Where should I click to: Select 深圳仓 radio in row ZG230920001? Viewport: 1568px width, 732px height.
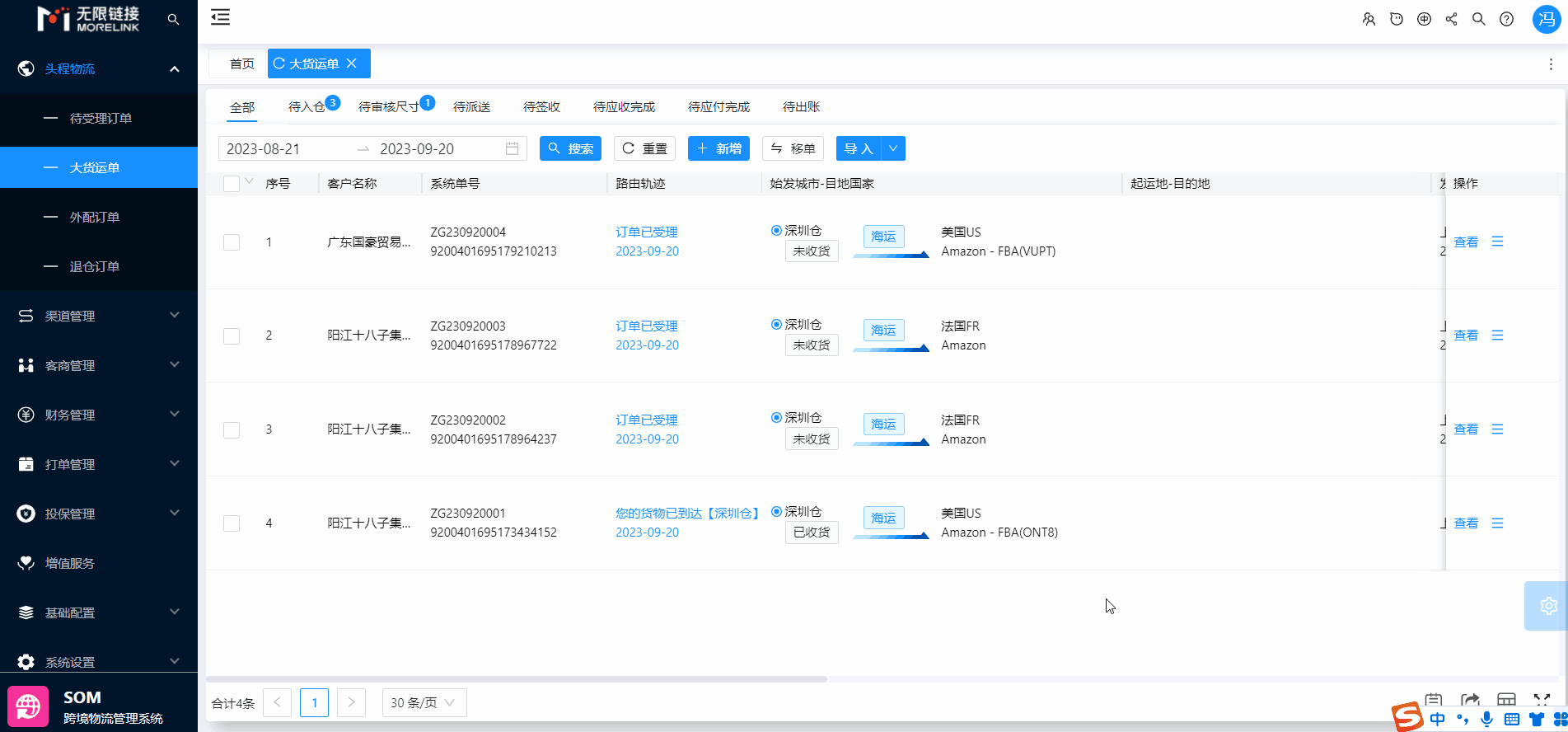[776, 512]
